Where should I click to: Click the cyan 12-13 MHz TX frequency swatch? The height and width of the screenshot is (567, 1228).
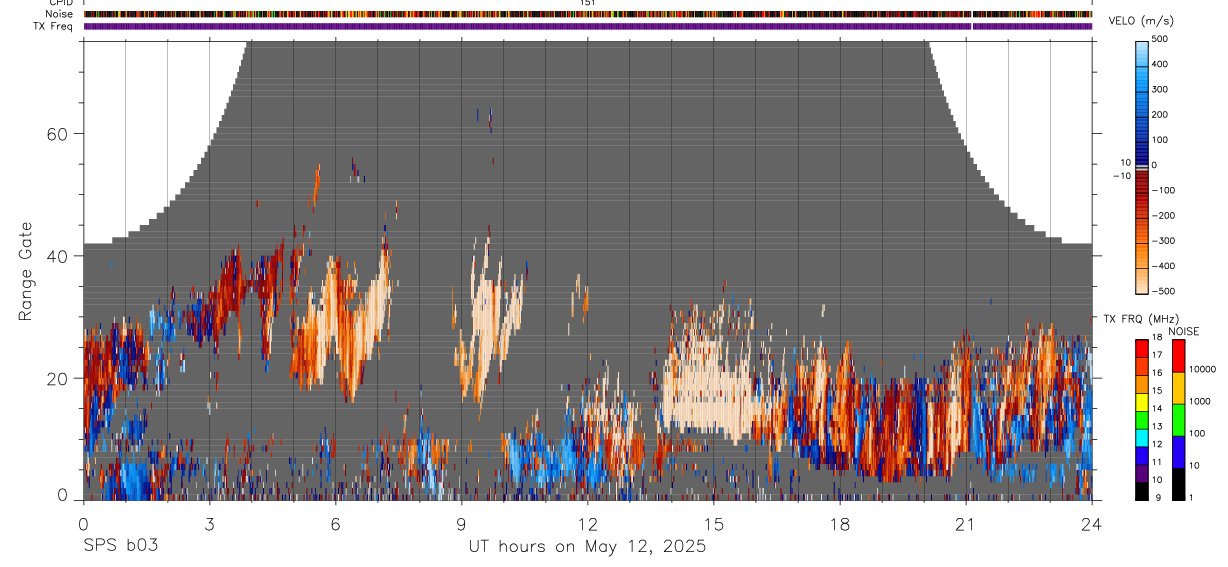(1142, 438)
